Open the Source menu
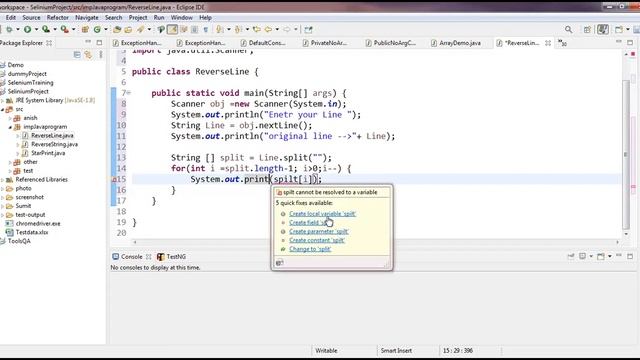Screen dimensions: 640x360 click(x=31, y=18)
